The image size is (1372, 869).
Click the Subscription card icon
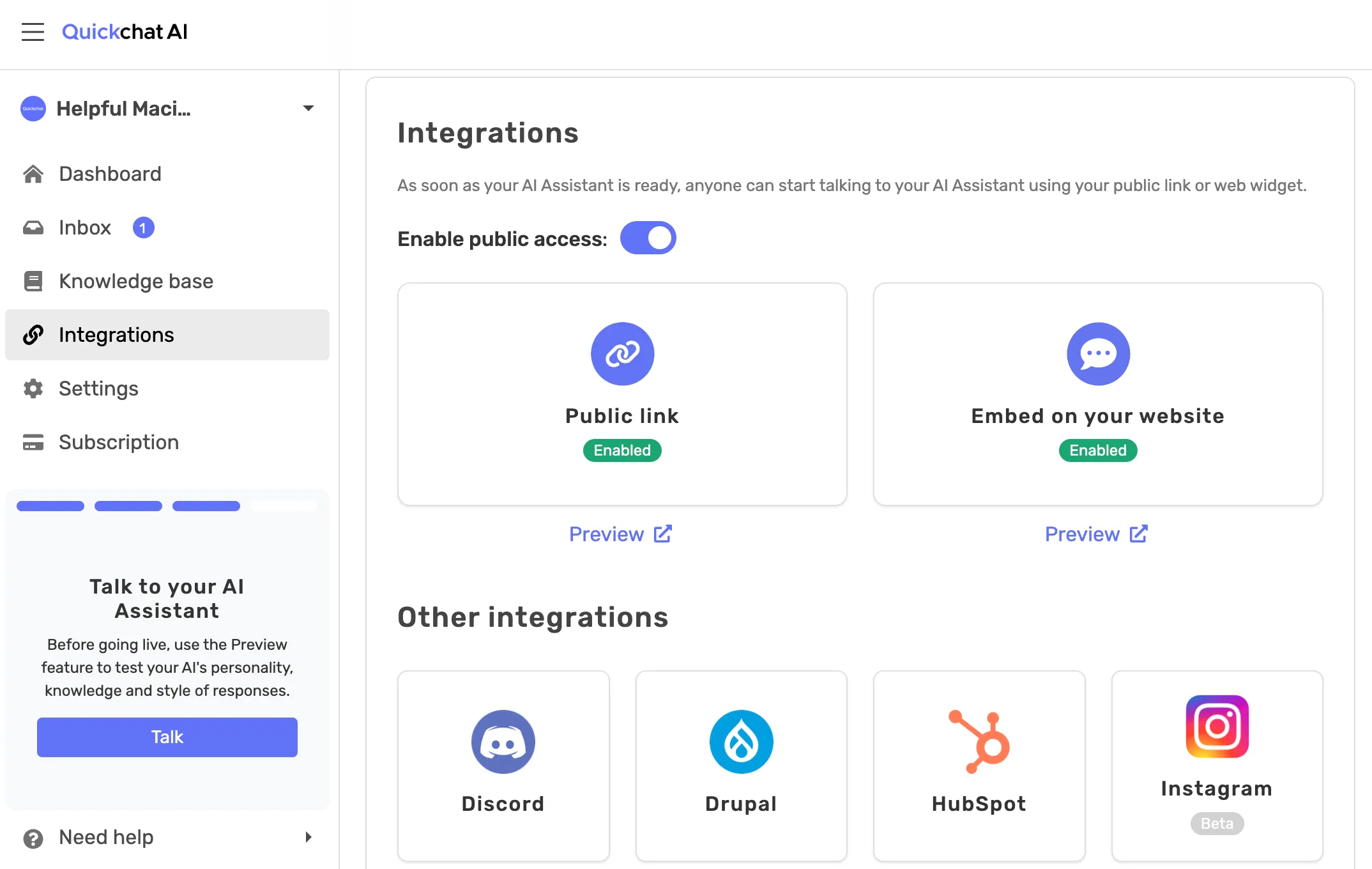(33, 442)
